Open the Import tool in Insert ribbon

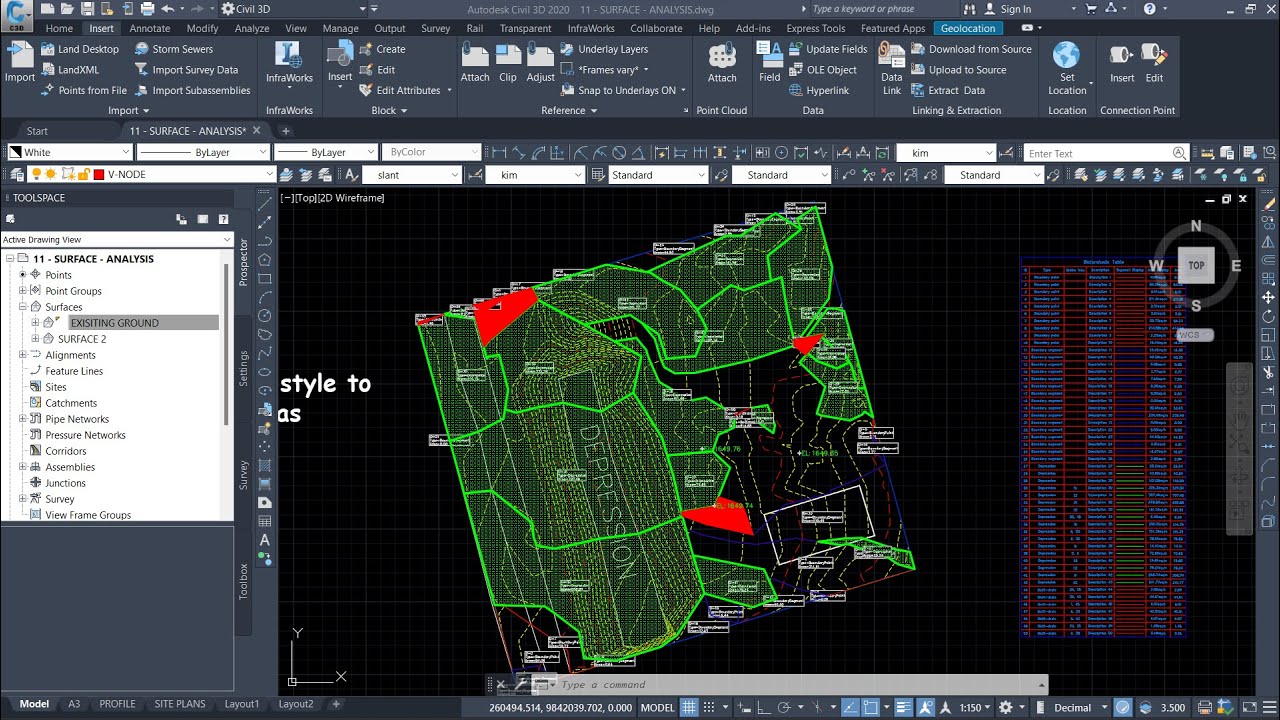tap(19, 62)
